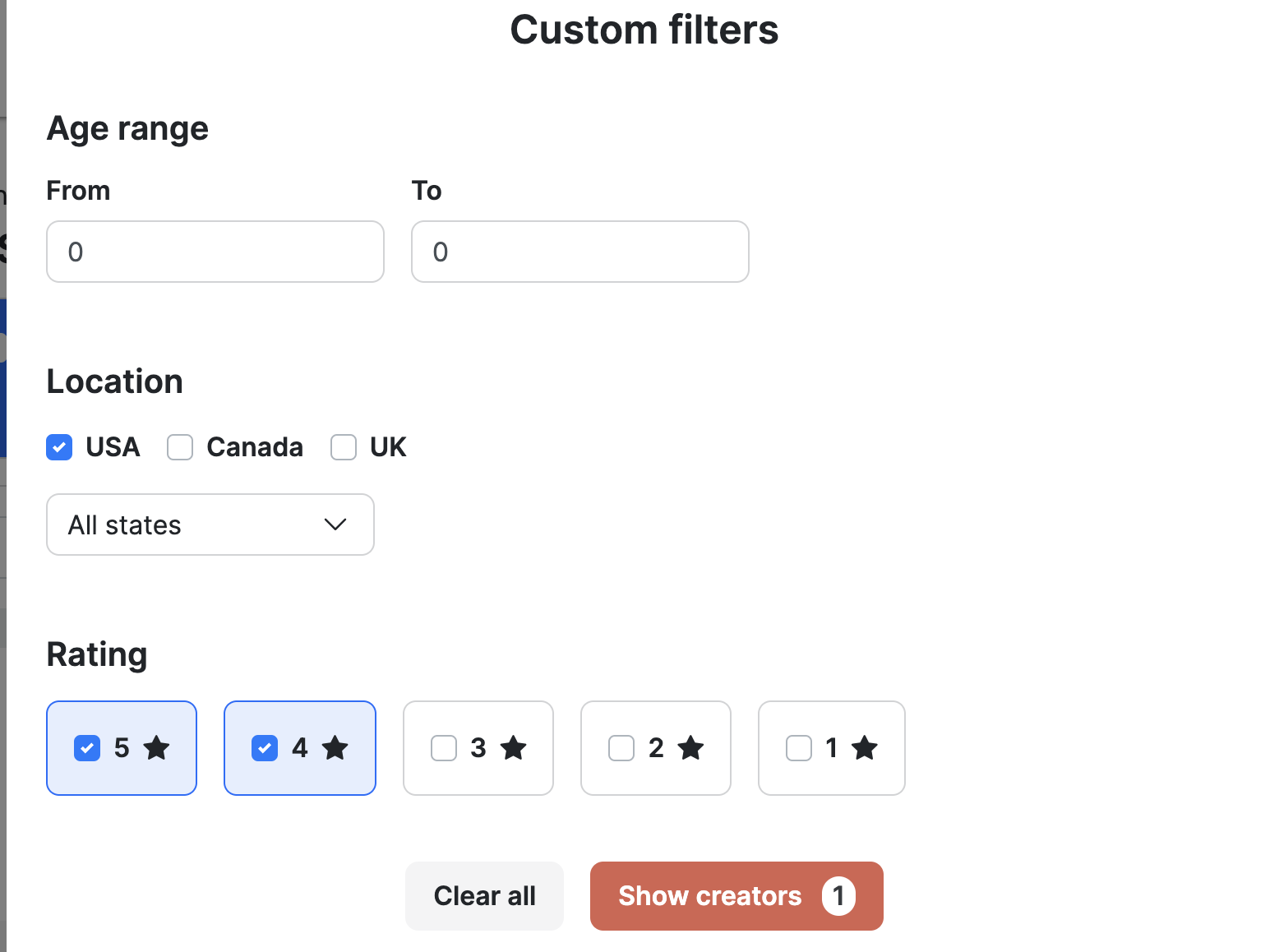1279x952 pixels.
Task: Click into the age range To field
Action: point(580,252)
